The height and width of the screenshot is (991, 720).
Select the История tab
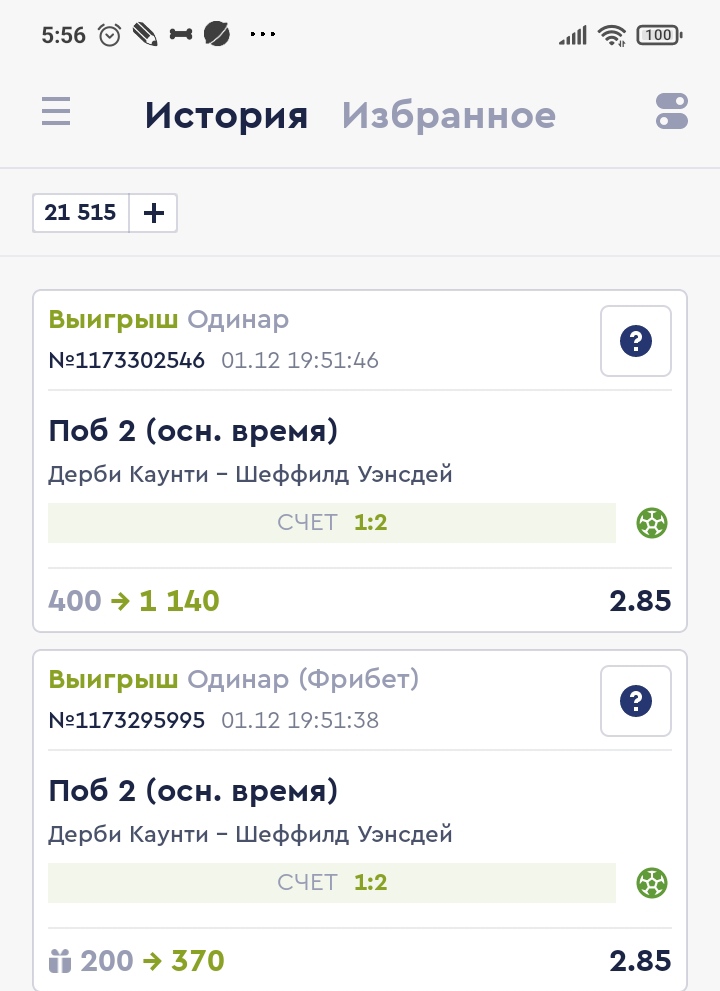coord(226,116)
